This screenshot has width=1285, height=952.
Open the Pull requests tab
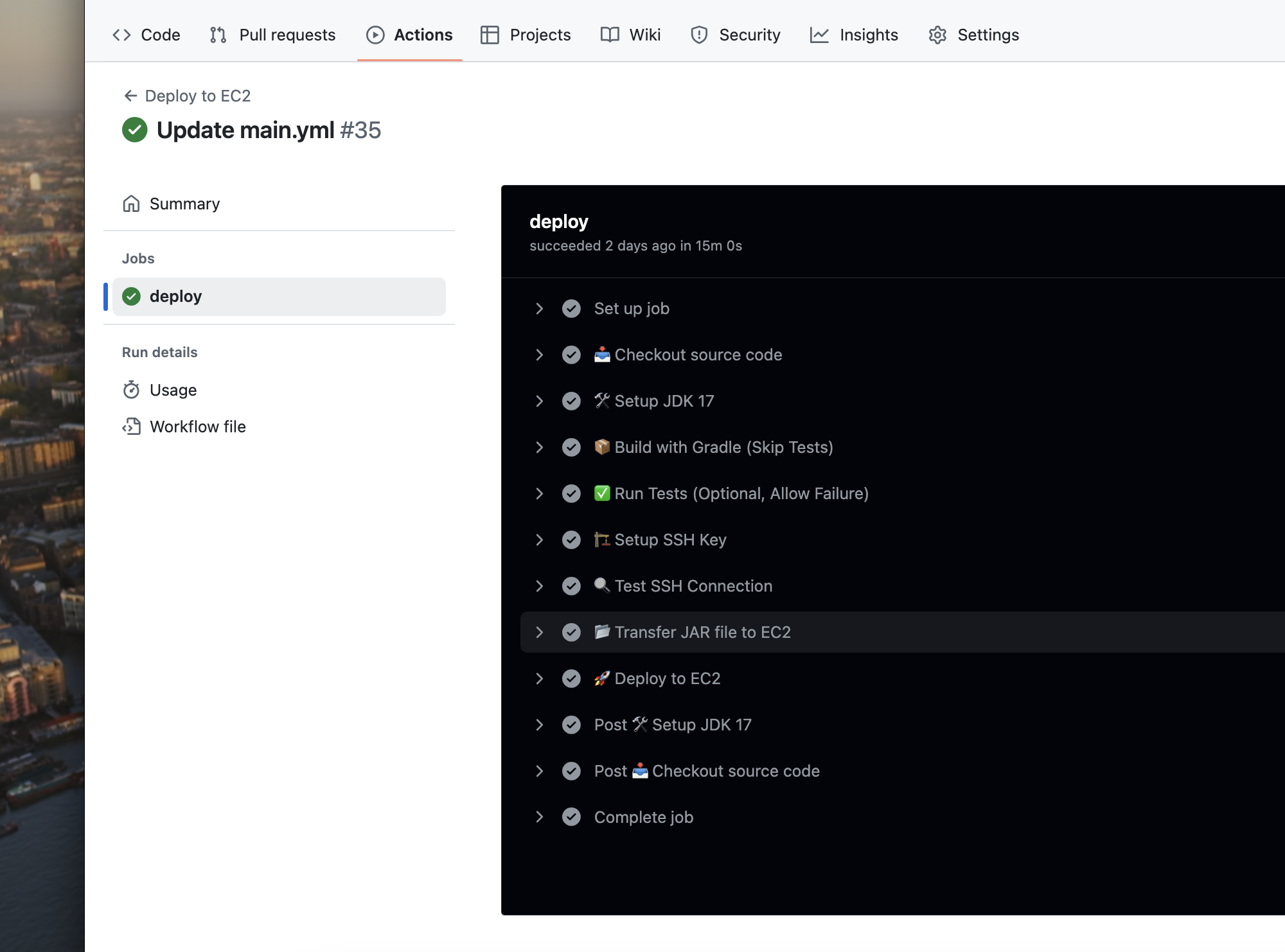pos(273,35)
